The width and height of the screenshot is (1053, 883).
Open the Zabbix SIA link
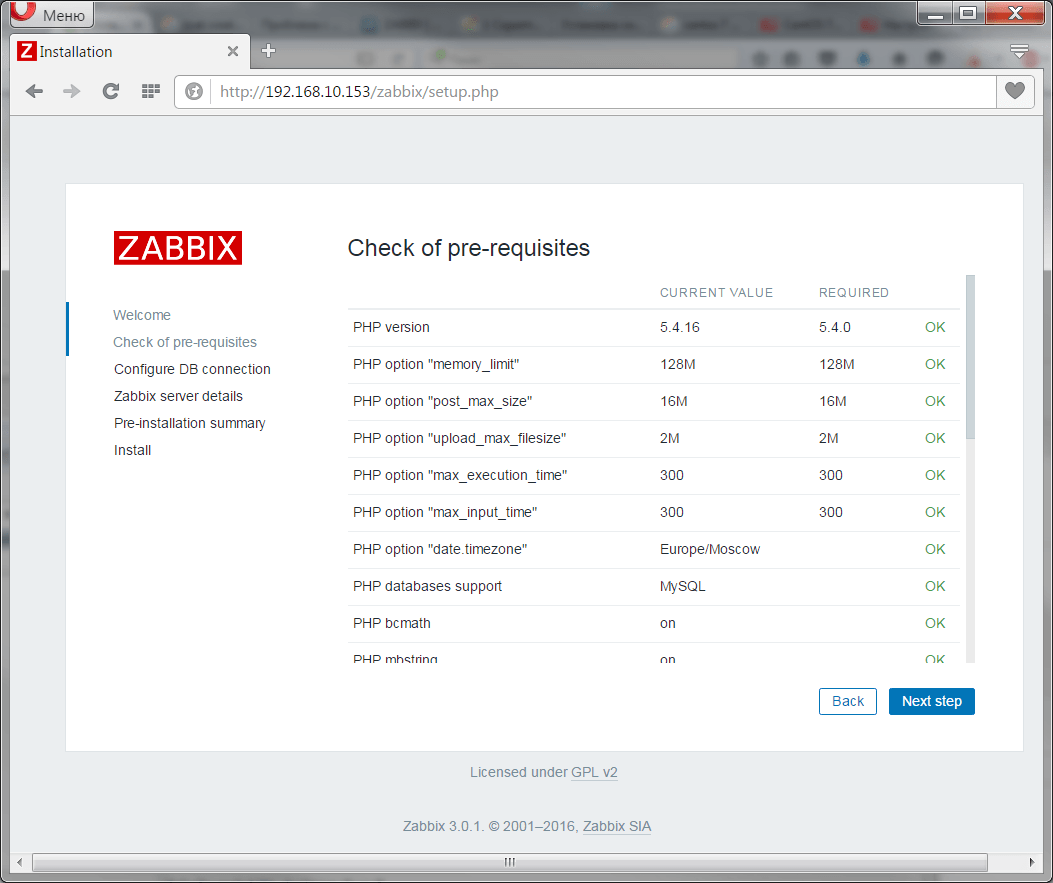click(617, 826)
